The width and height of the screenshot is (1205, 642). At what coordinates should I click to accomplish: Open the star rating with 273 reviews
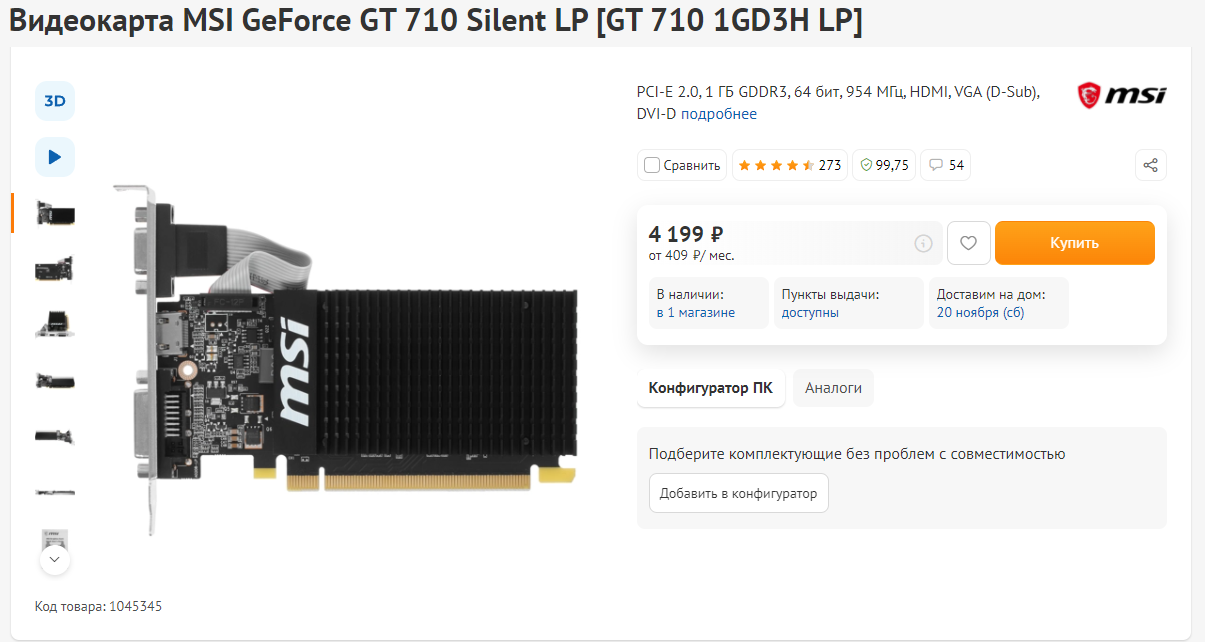[789, 165]
